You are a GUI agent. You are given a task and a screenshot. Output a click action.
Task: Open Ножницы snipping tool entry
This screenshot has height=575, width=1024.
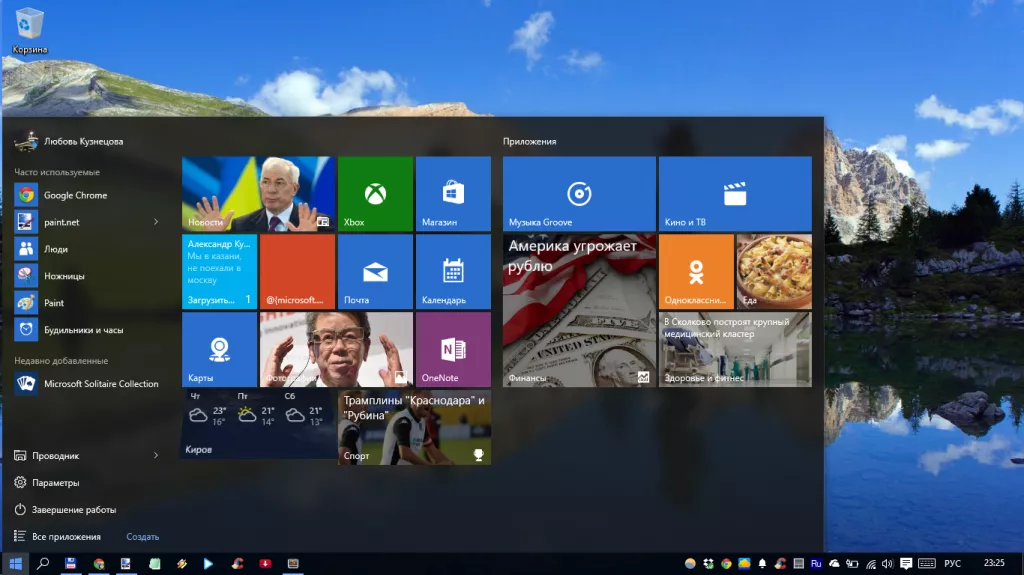[87, 276]
